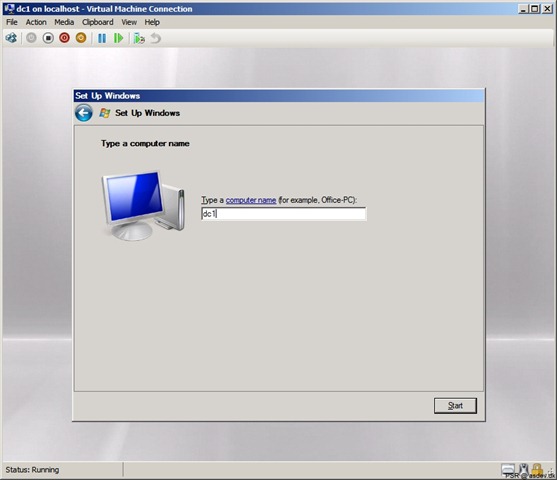
Task: Open the File menu
Action: [12, 22]
